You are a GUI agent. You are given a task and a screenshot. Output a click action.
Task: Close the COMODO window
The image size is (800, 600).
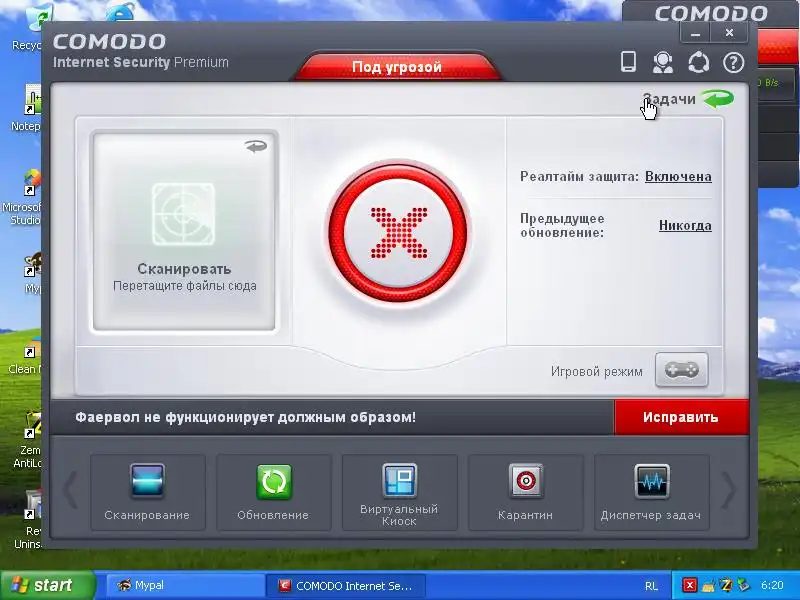pos(729,33)
